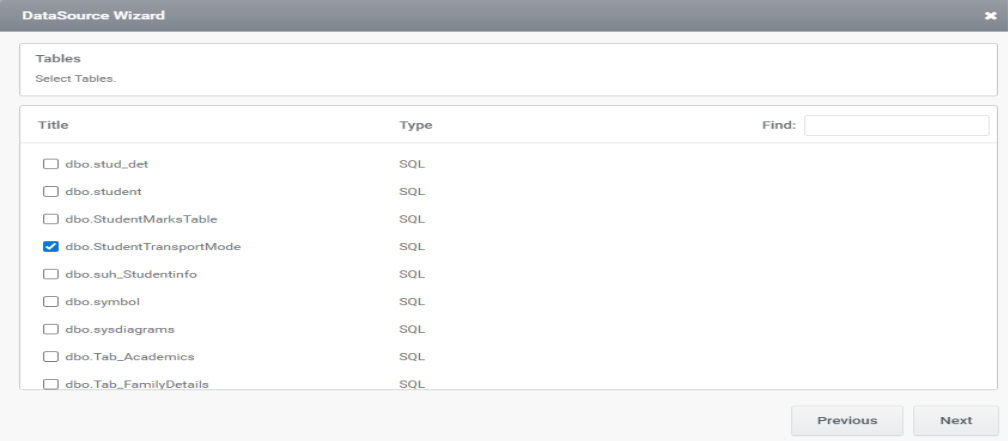Viewport: 1008px width, 441px height.
Task: Enable the dbo.student table checkbox
Action: click(x=50, y=191)
